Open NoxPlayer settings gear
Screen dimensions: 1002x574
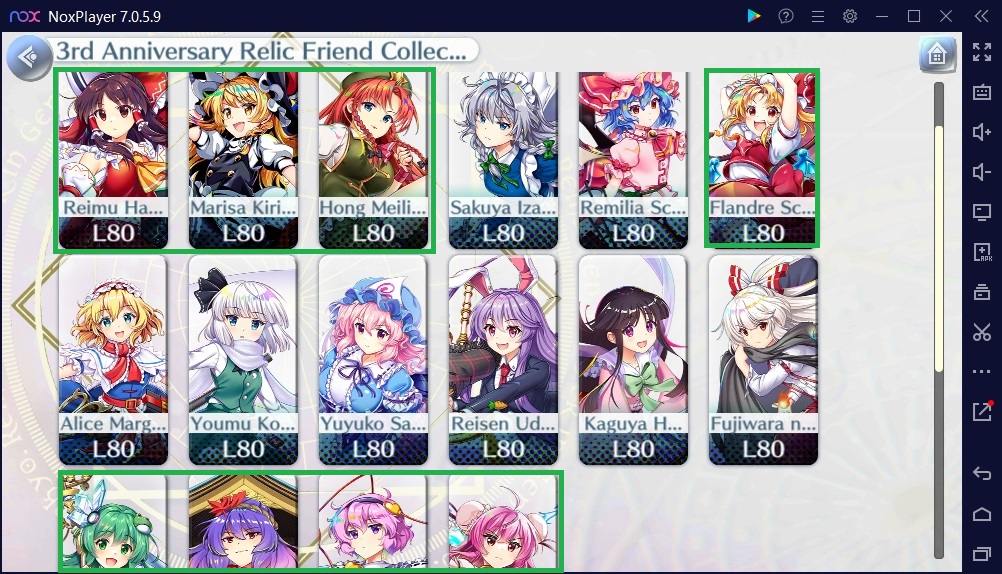coord(850,16)
